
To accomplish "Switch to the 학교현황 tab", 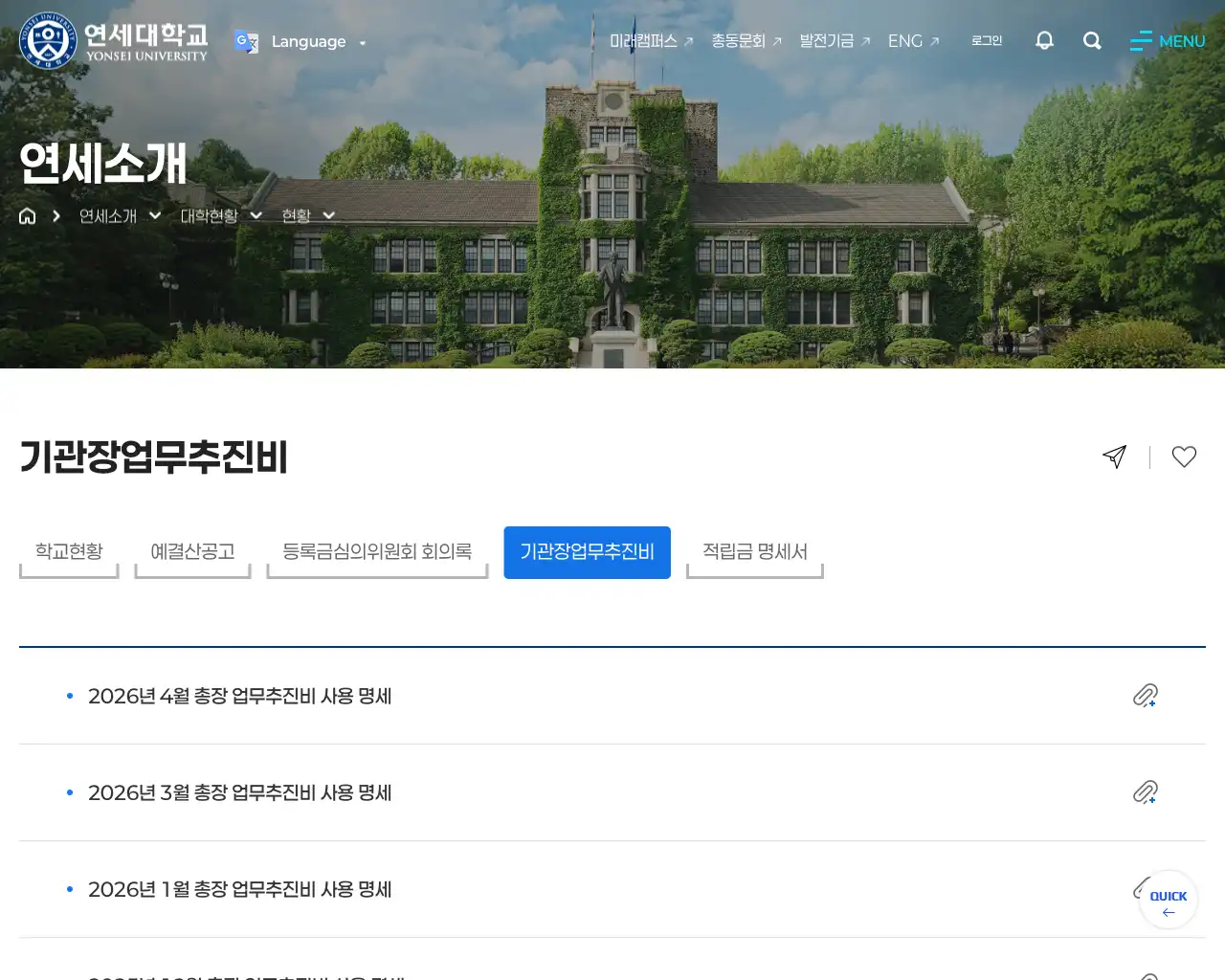I will coord(69,552).
